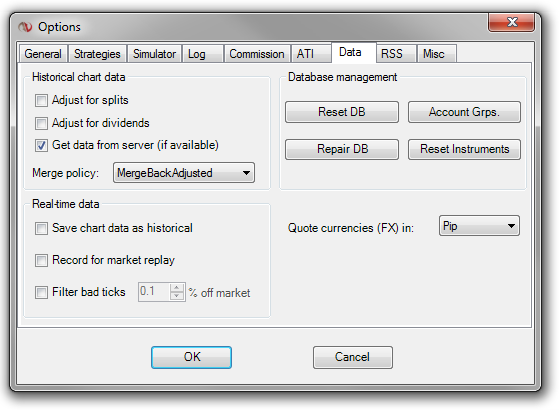Screen dimensions: 559x410
Task: Open the Quote currencies (FX) dropdown
Action: pos(479,226)
